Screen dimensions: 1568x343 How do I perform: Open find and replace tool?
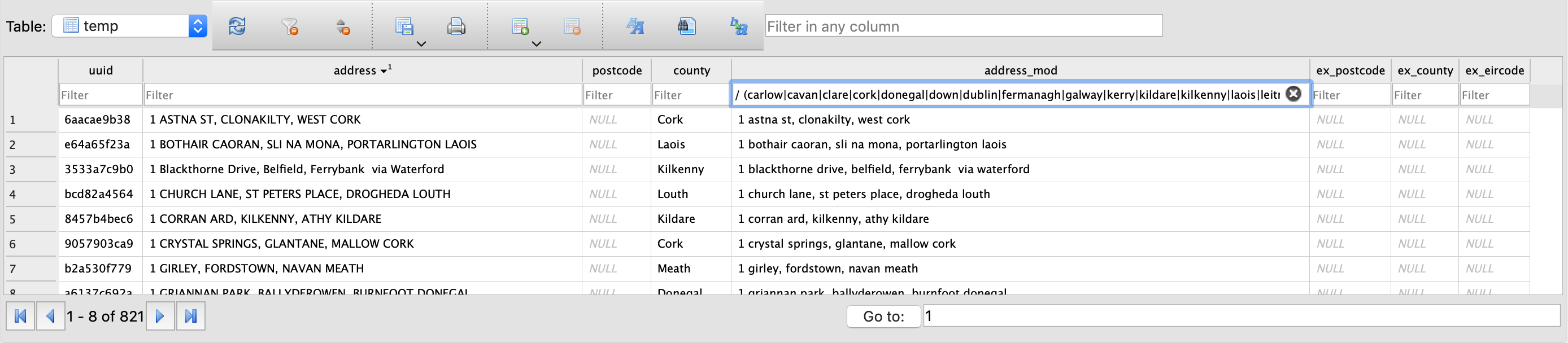coord(738,26)
